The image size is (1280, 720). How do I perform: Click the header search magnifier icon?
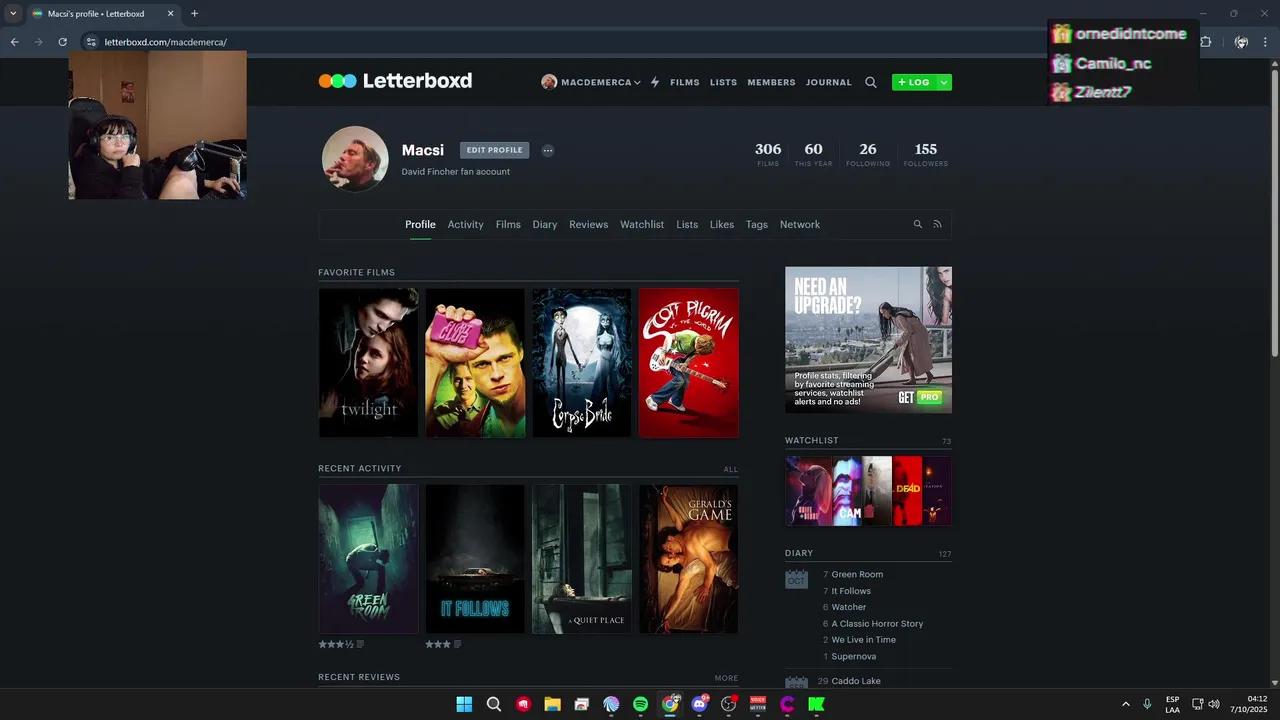coord(871,82)
